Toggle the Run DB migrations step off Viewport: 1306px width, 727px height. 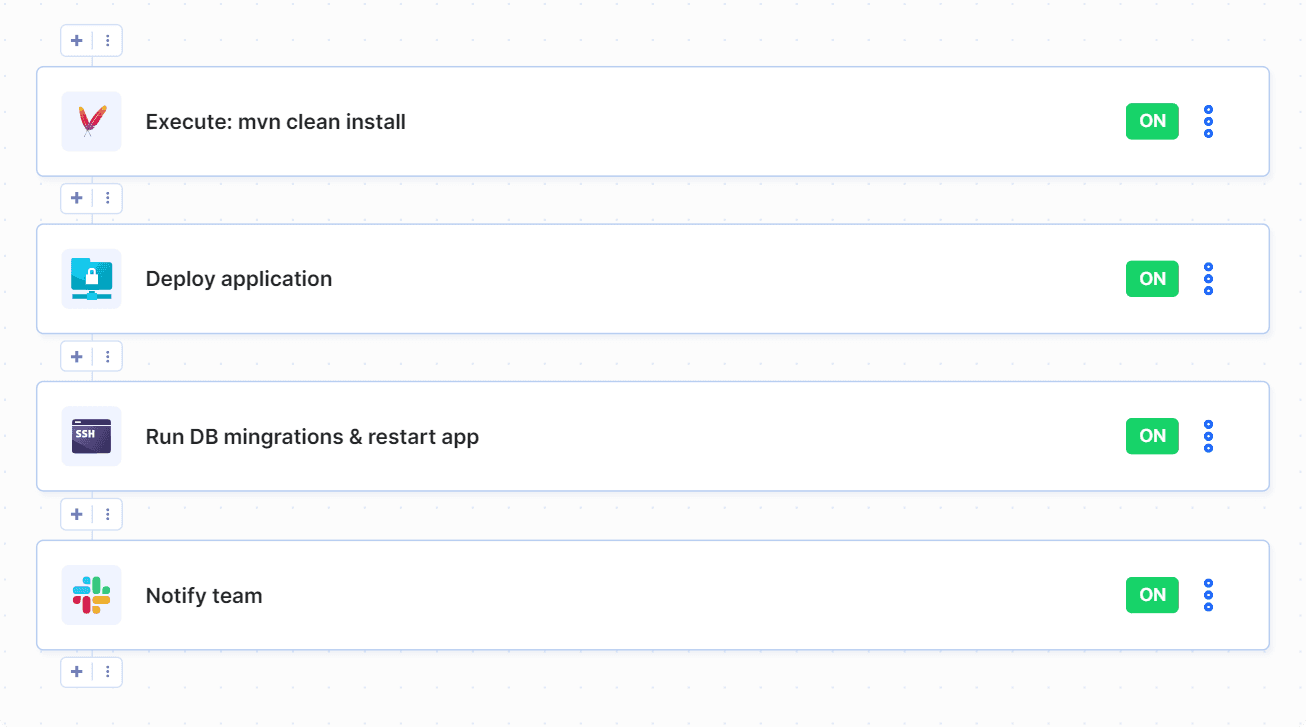click(x=1151, y=436)
